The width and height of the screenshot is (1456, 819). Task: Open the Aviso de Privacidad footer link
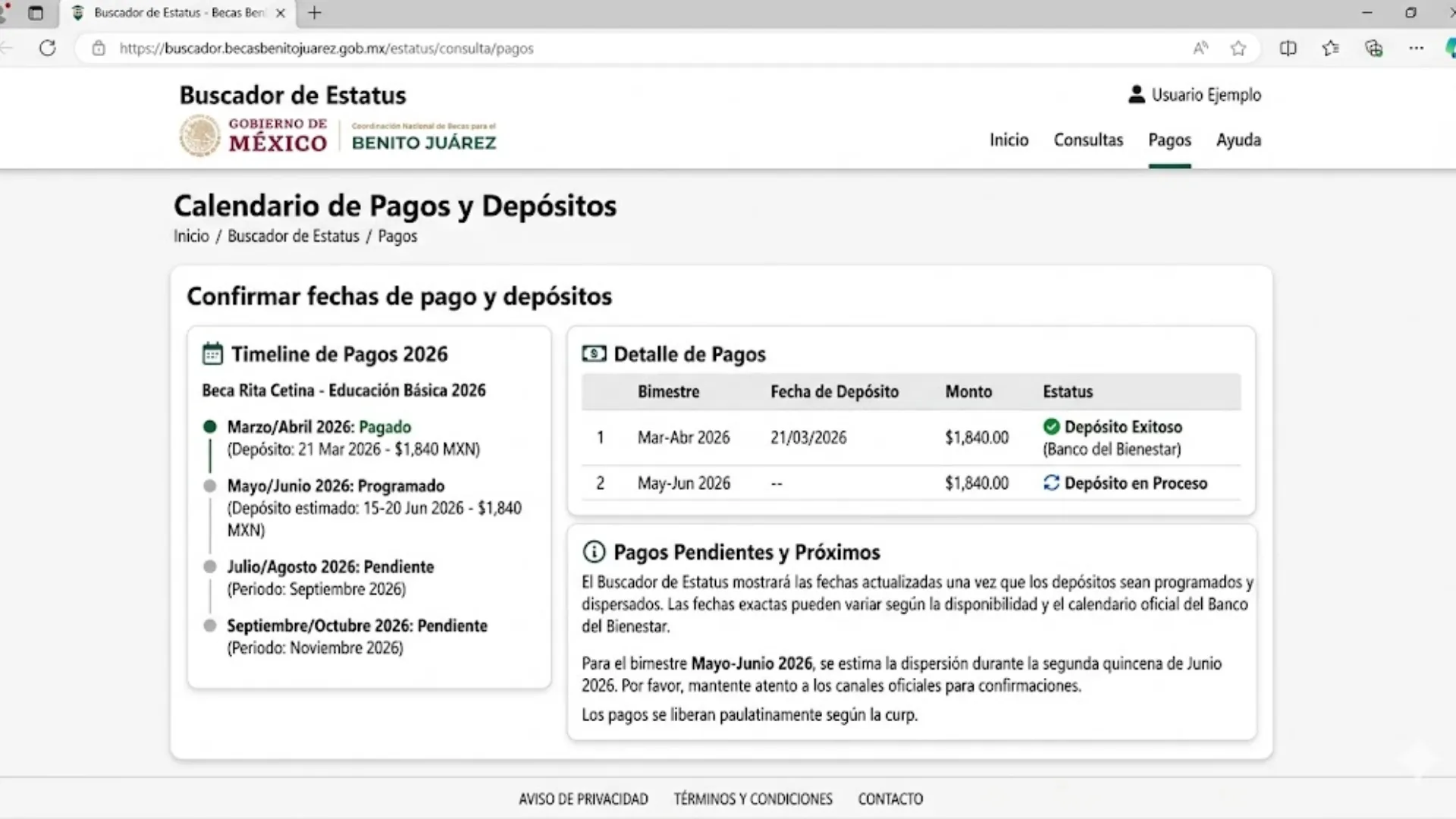(x=583, y=799)
